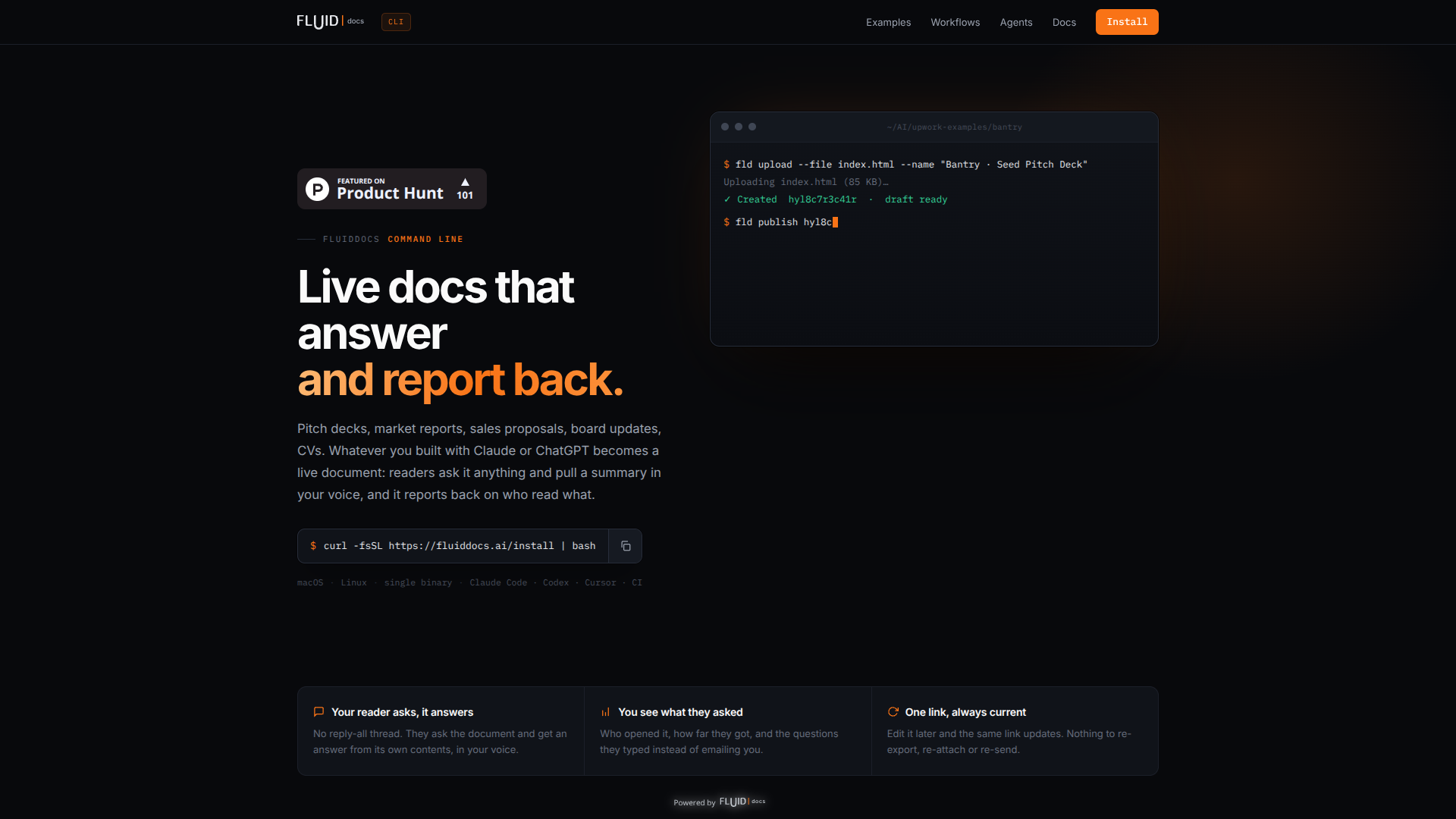Image resolution: width=1456 pixels, height=819 pixels.
Task: Open the Agents nav link
Action: (1016, 22)
